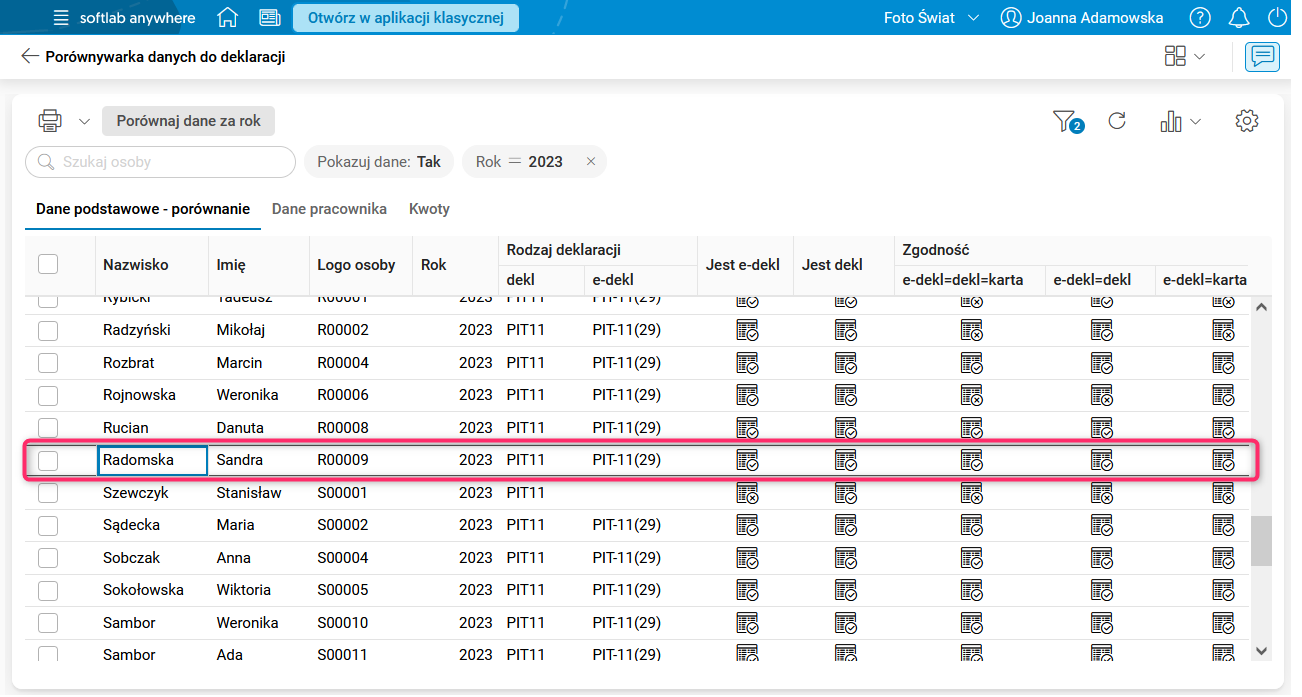Check the Szewczyk row checkbox

click(x=48, y=493)
